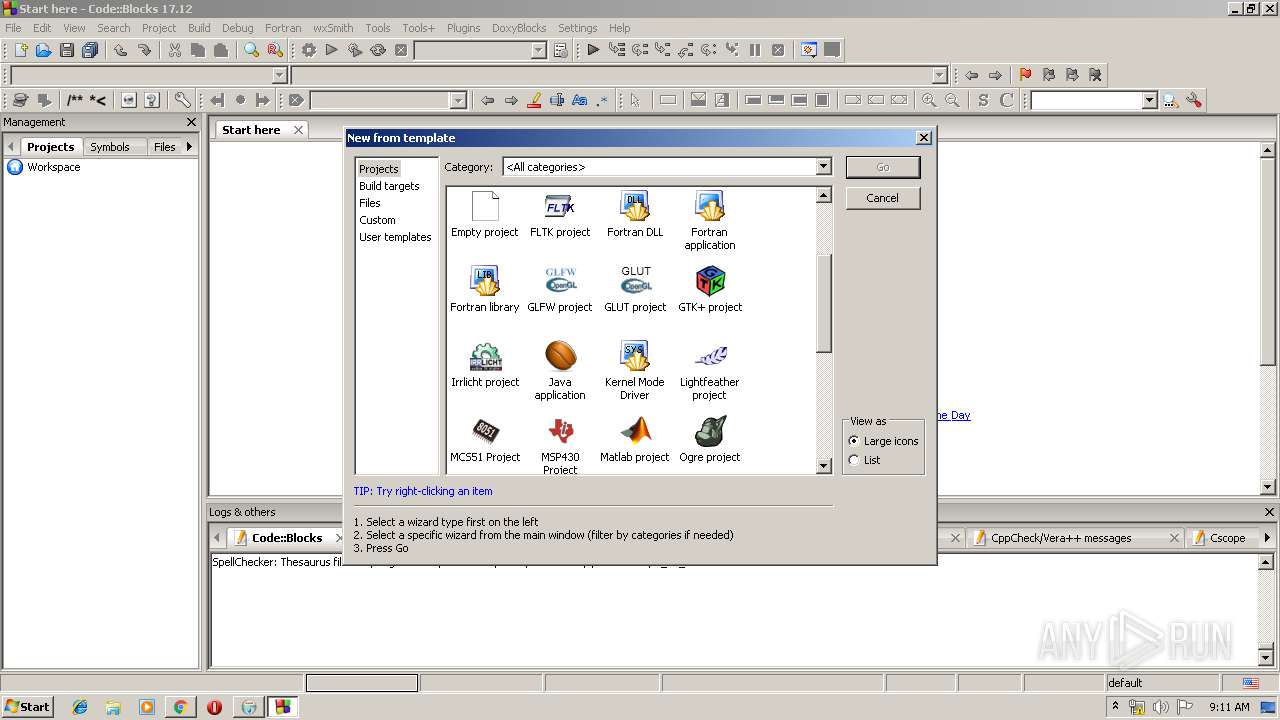Select the Java application template

click(x=560, y=371)
